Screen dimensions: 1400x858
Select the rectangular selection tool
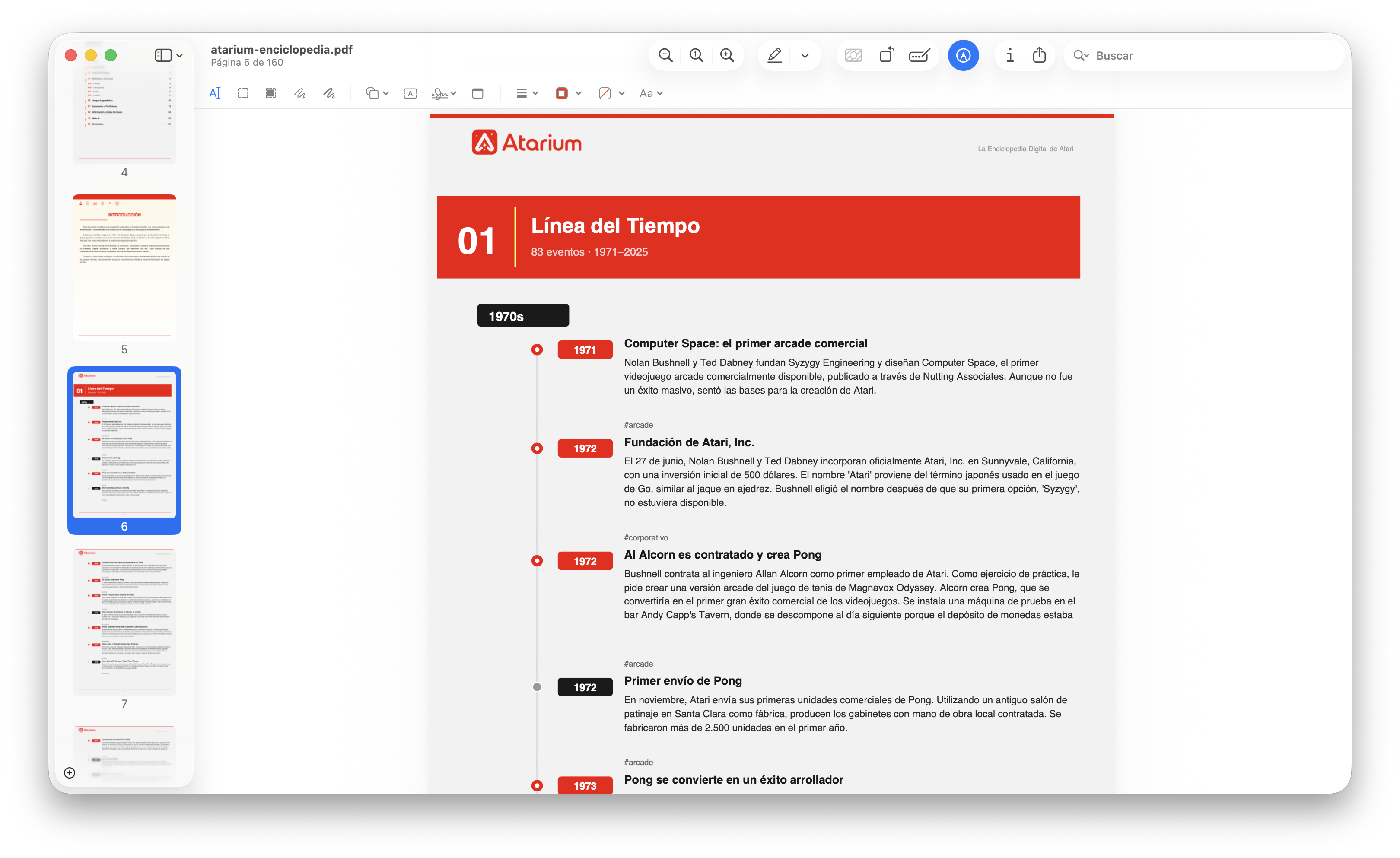[x=243, y=93]
